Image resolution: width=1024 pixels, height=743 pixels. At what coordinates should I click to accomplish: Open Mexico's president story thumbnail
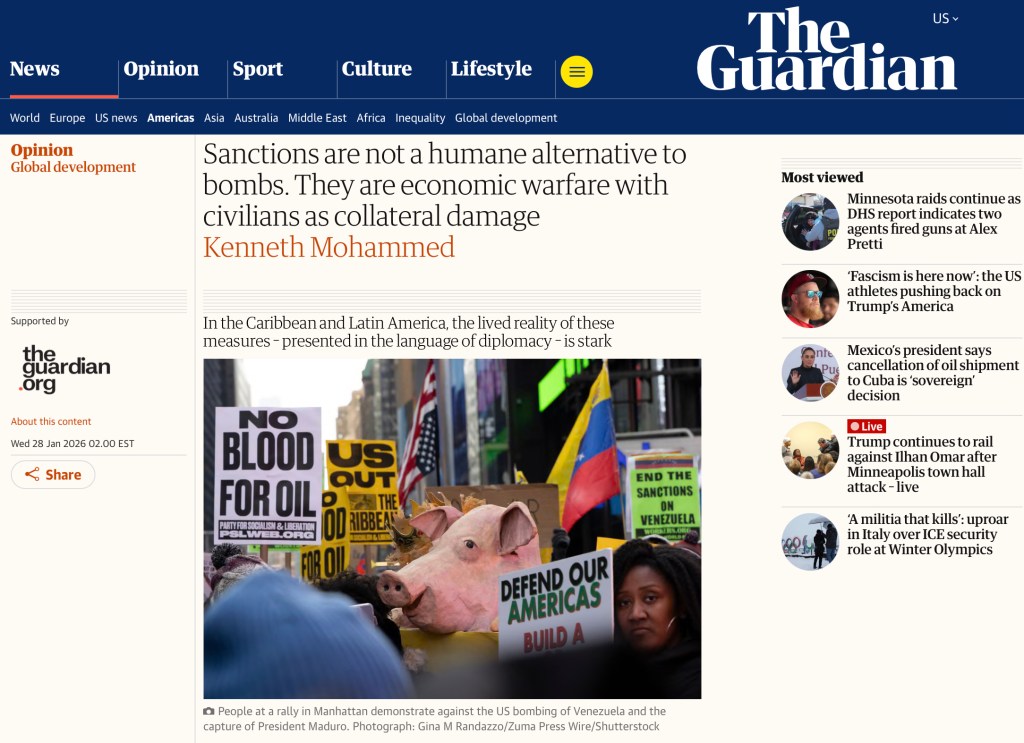click(x=810, y=373)
